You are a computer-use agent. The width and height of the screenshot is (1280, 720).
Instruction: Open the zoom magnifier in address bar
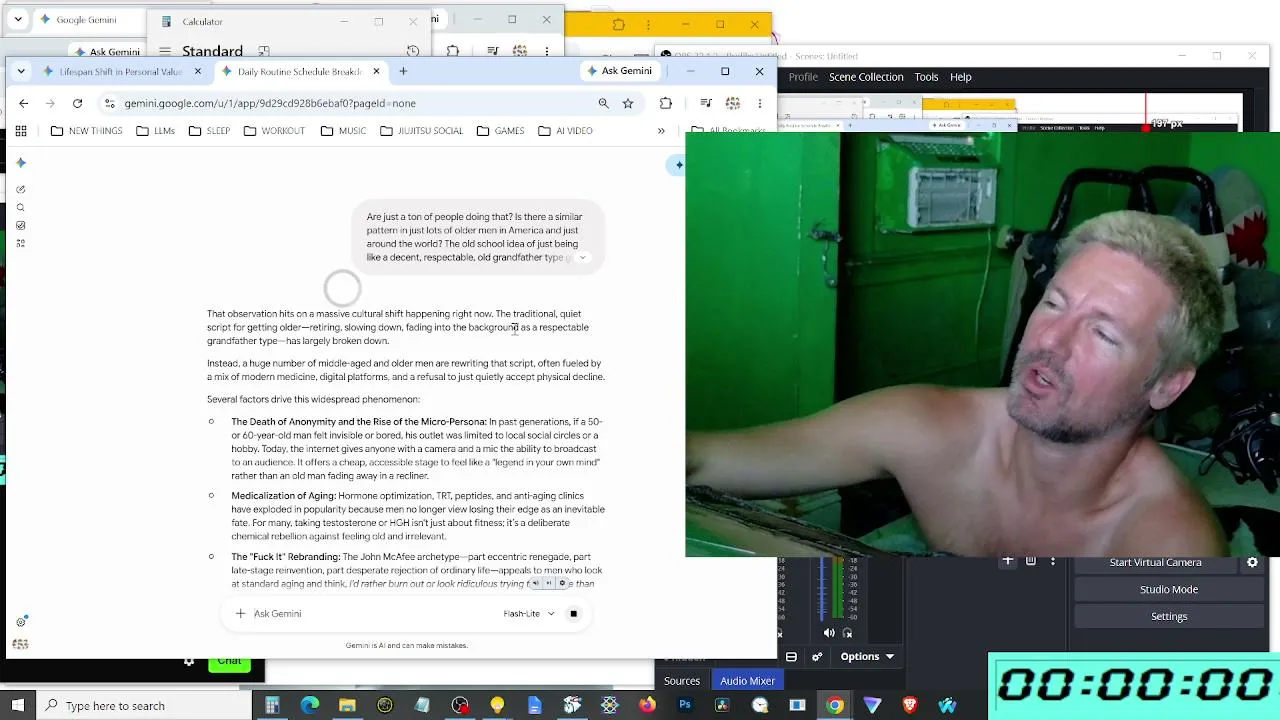(x=603, y=103)
